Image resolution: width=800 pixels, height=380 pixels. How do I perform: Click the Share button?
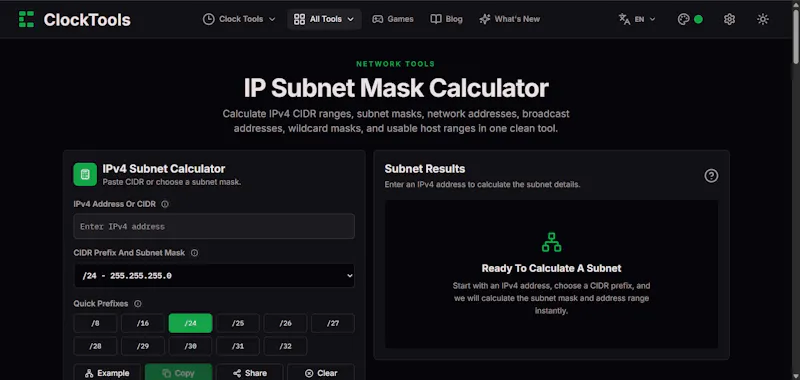[x=249, y=372]
